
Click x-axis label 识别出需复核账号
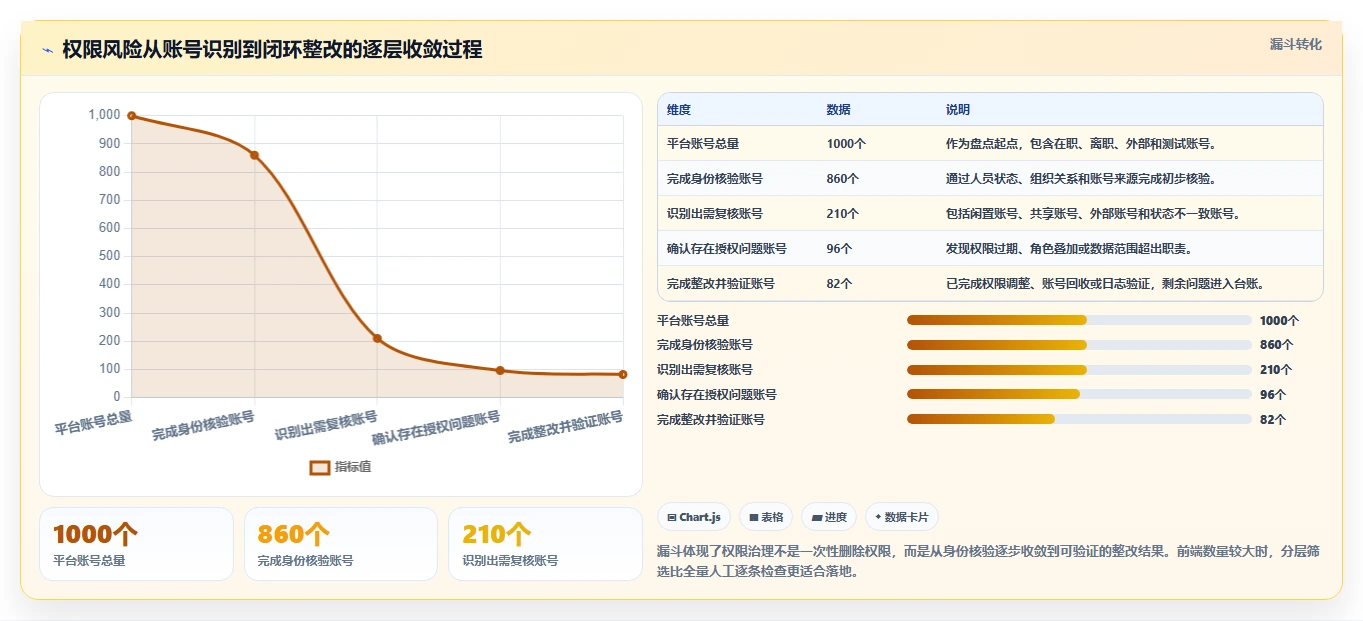(326, 426)
